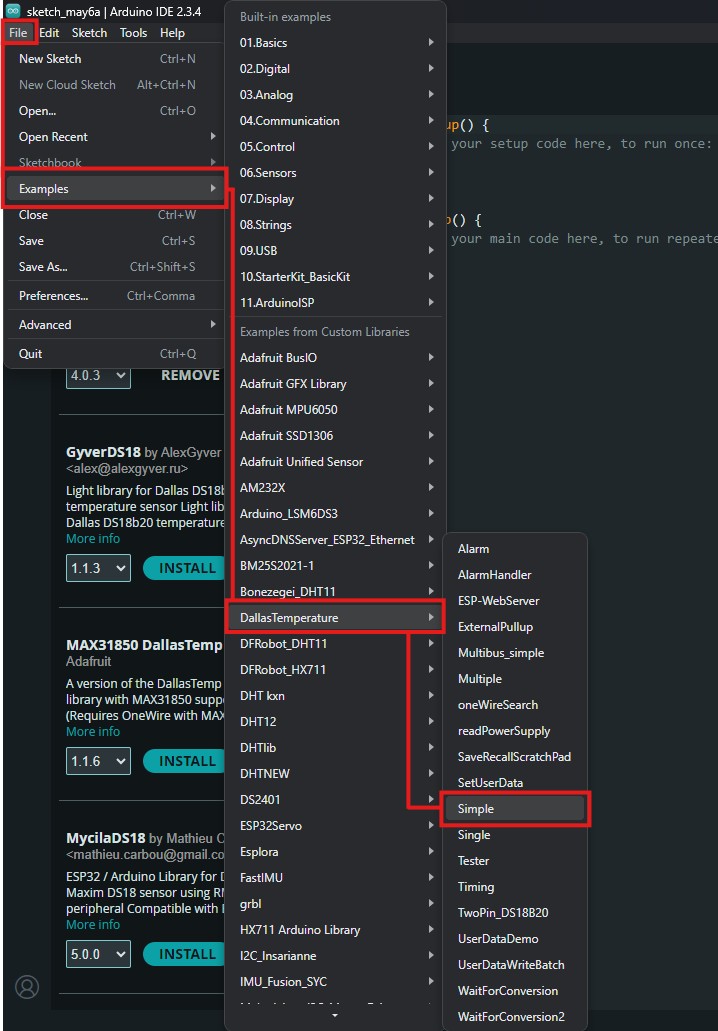Open DallasTemperature examples submenu

click(x=336, y=618)
